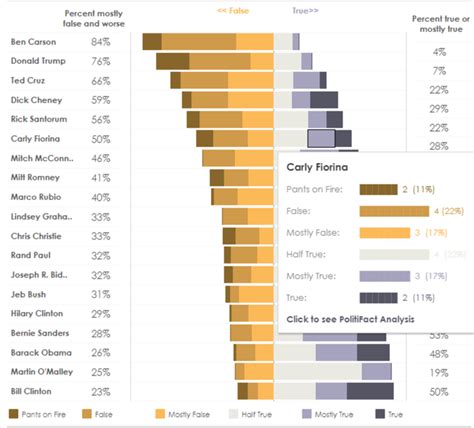Click the Dick Cheney name label
Viewport: 474px width, 428px height.
pyautogui.click(x=36, y=100)
